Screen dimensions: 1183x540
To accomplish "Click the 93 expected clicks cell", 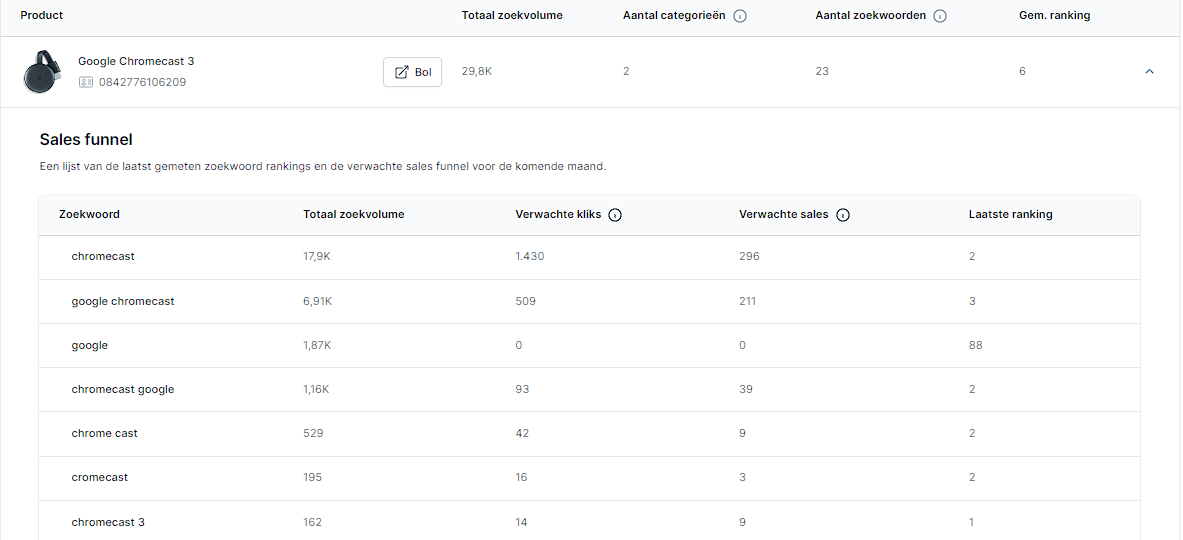I will [522, 389].
